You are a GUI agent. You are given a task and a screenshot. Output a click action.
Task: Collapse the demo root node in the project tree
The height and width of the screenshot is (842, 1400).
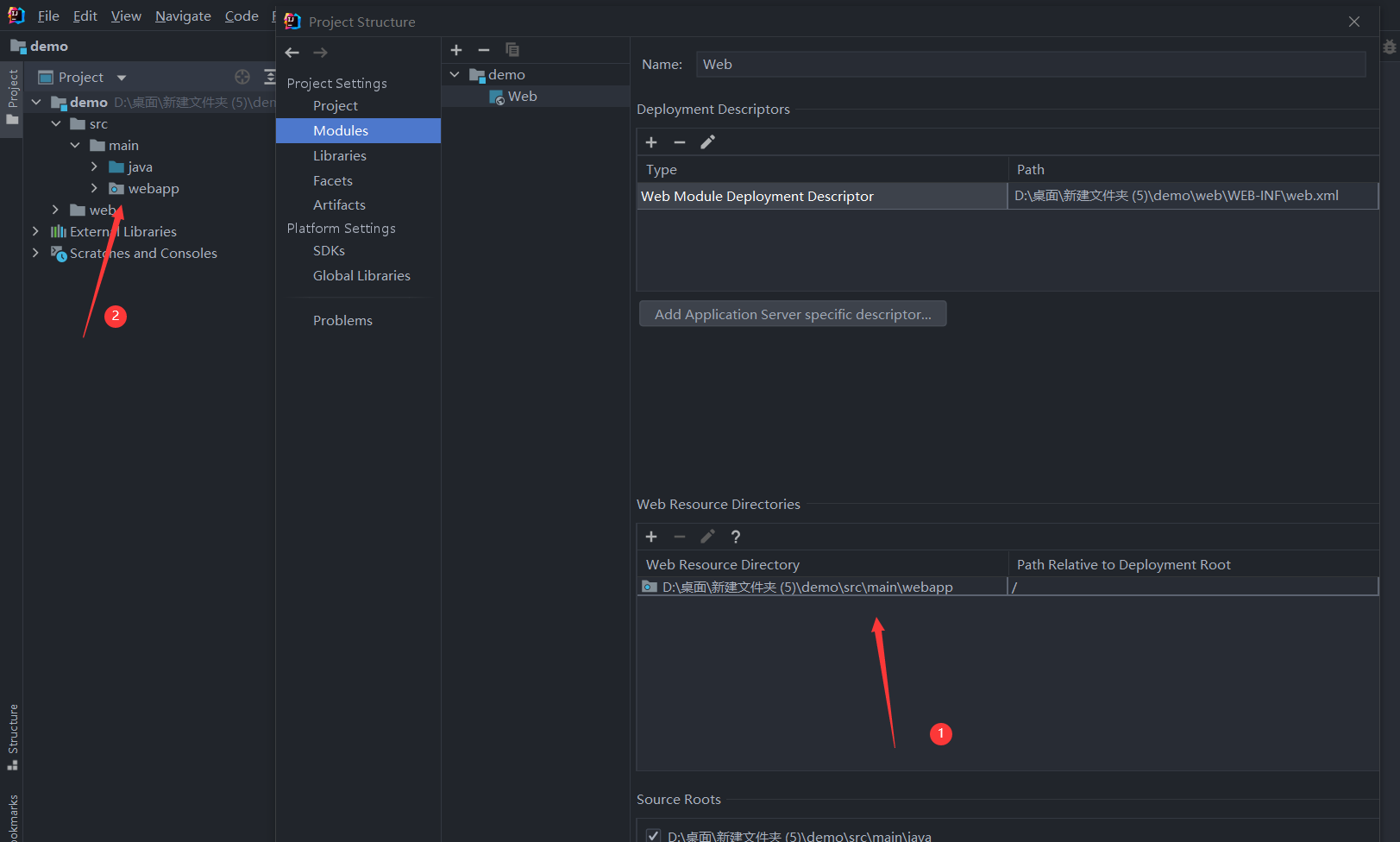point(36,102)
